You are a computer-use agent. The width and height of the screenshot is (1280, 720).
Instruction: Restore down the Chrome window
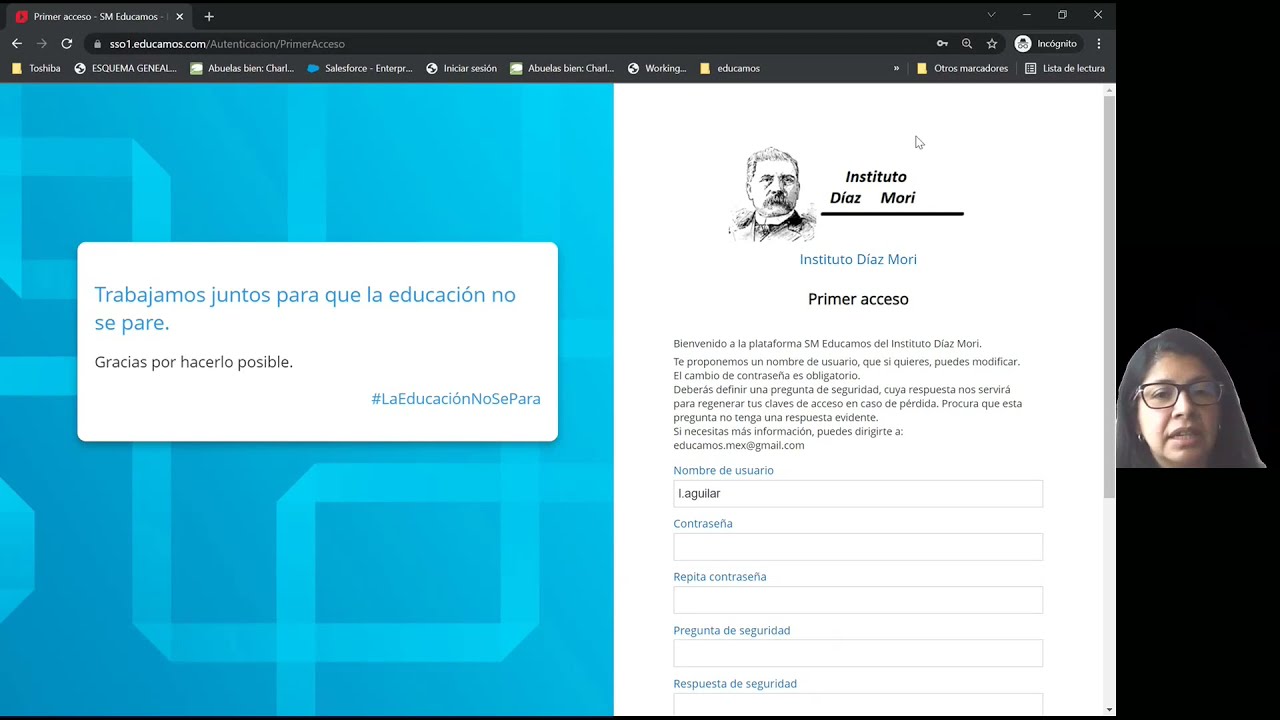click(1062, 15)
